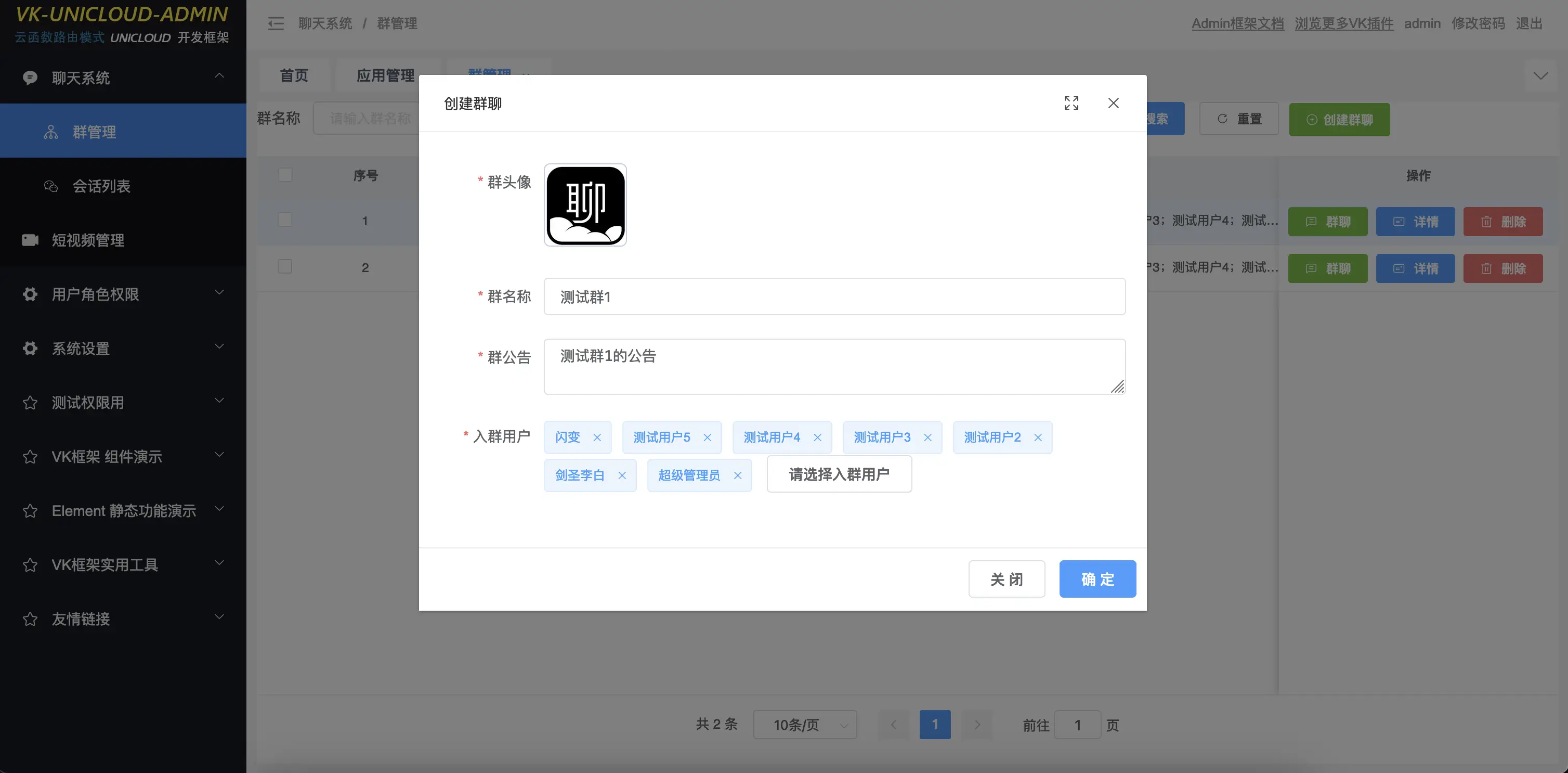Click the 短视频管理 camera icon
The height and width of the screenshot is (773, 1568).
30,239
